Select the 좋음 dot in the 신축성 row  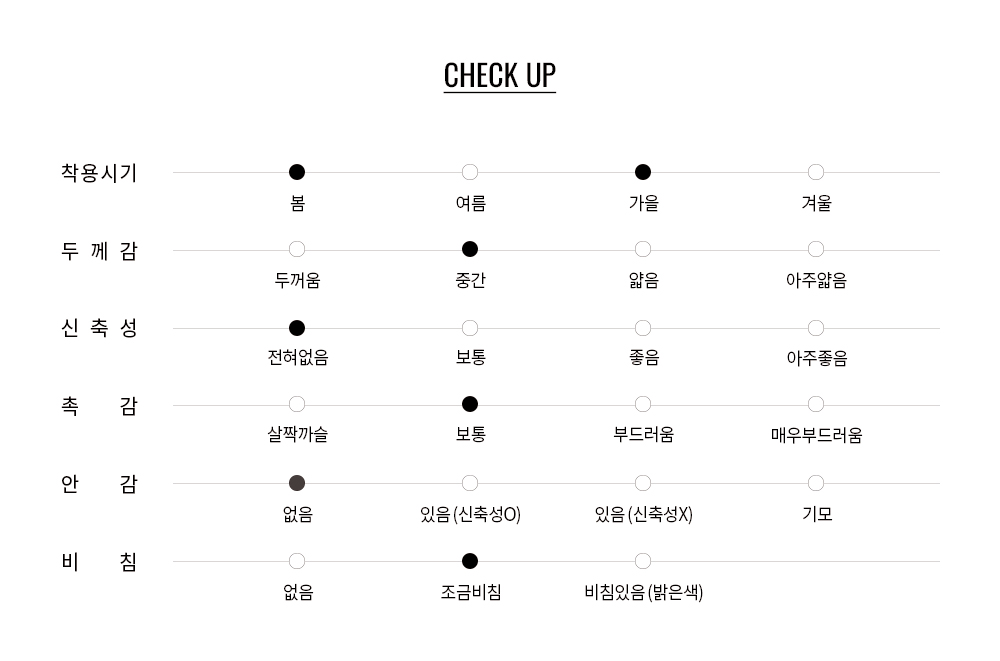pos(643,328)
